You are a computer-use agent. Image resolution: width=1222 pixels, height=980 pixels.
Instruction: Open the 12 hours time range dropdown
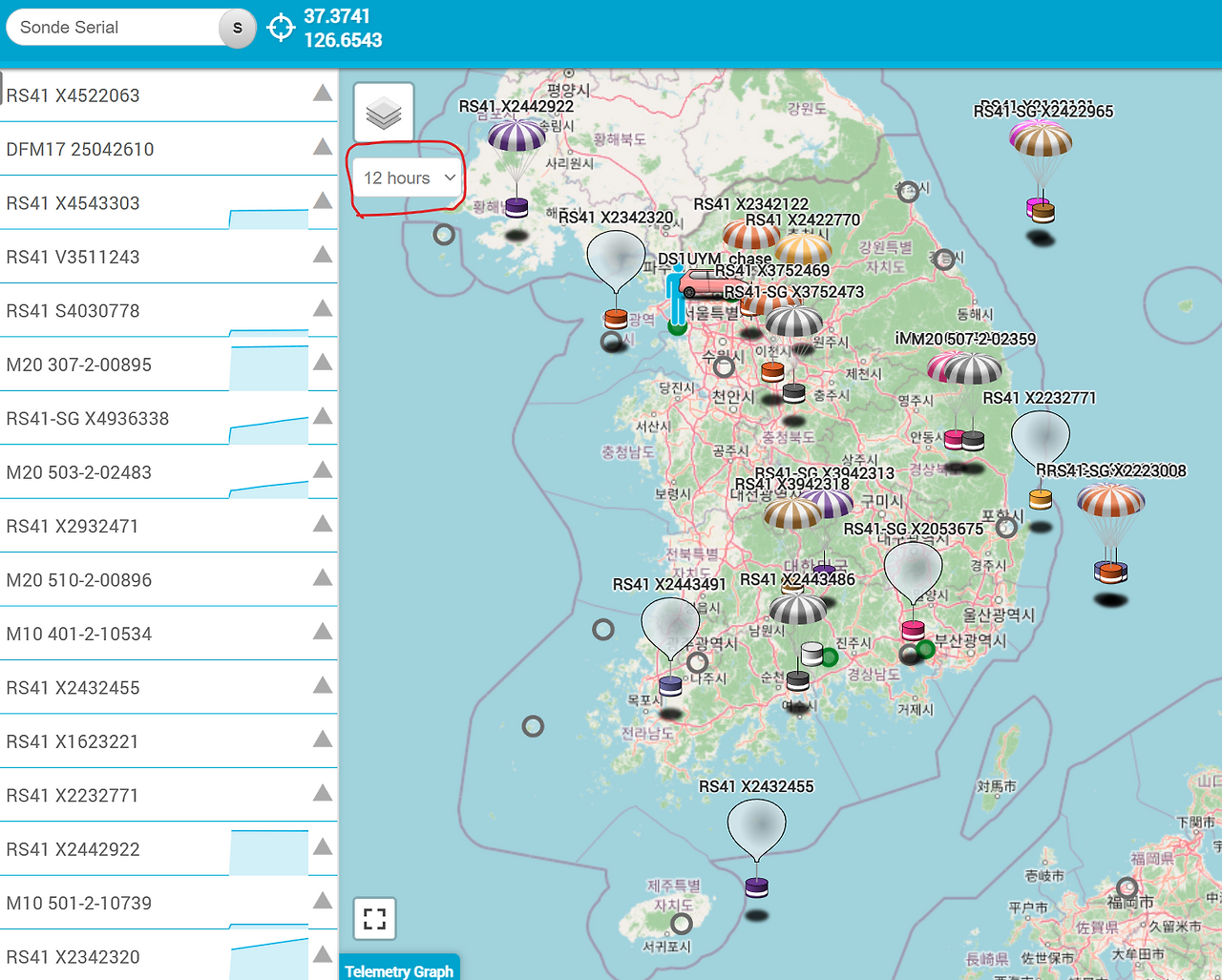[409, 178]
